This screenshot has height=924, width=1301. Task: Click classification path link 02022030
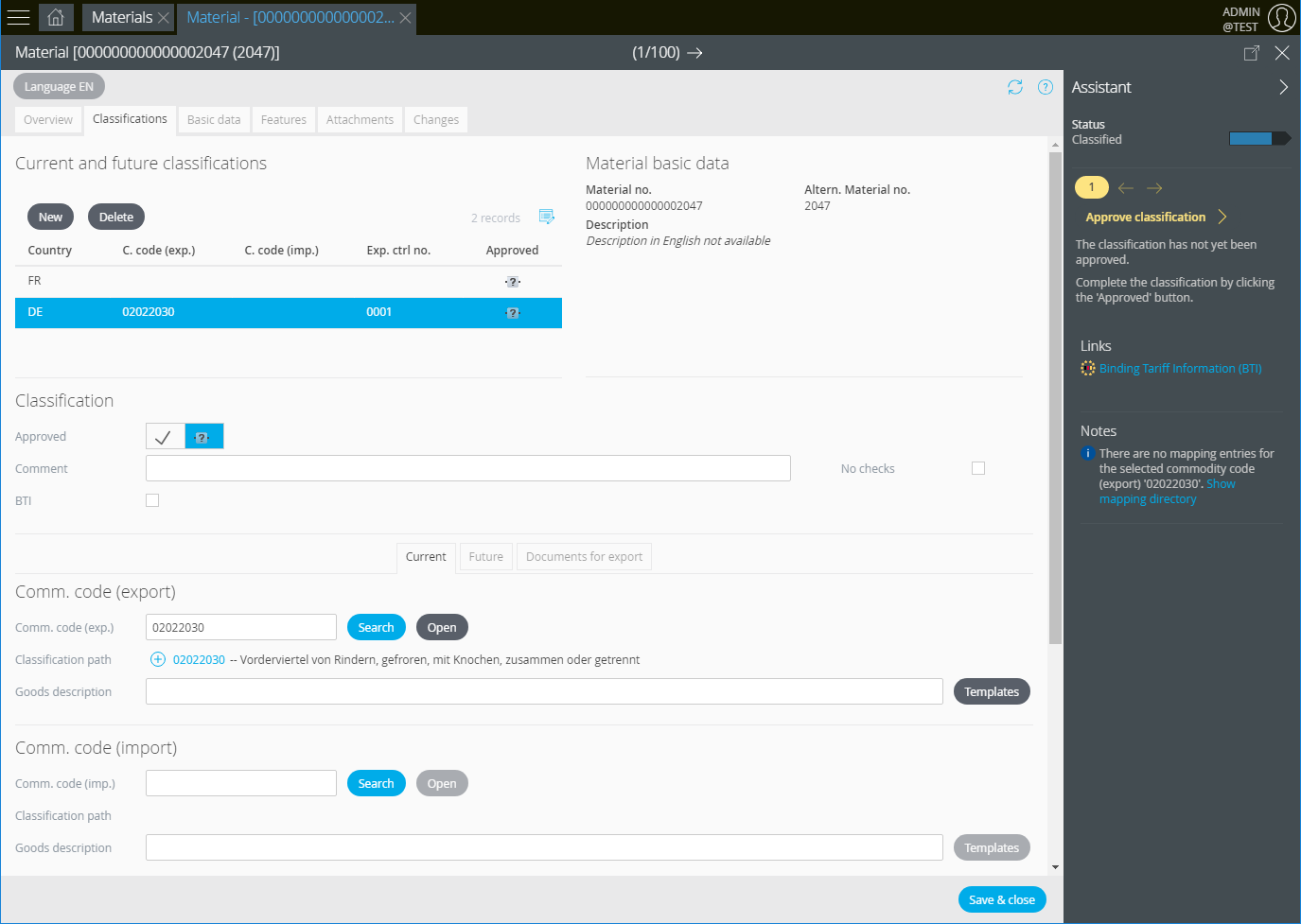[x=199, y=660]
